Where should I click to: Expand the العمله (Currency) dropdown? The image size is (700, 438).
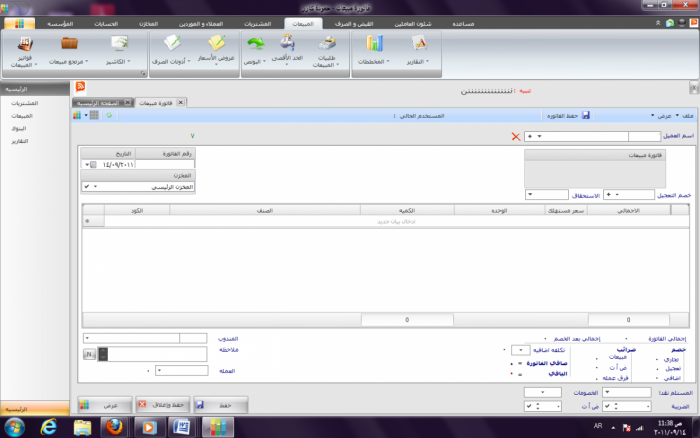point(162,370)
